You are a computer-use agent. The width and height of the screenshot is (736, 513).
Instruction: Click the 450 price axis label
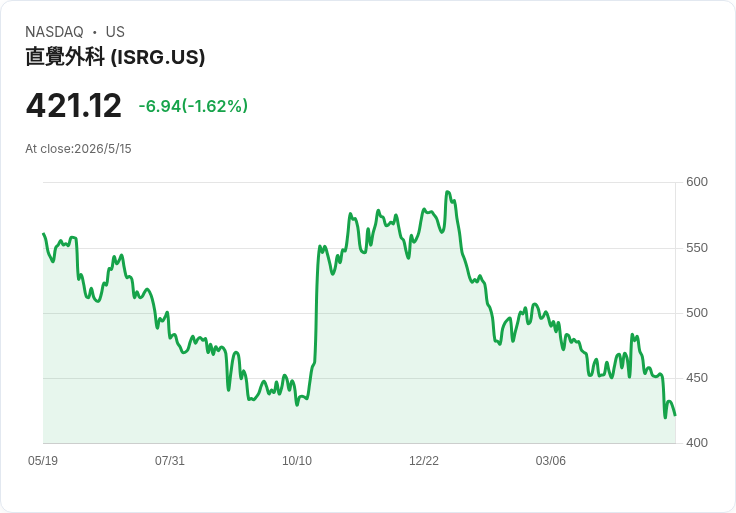coord(697,378)
